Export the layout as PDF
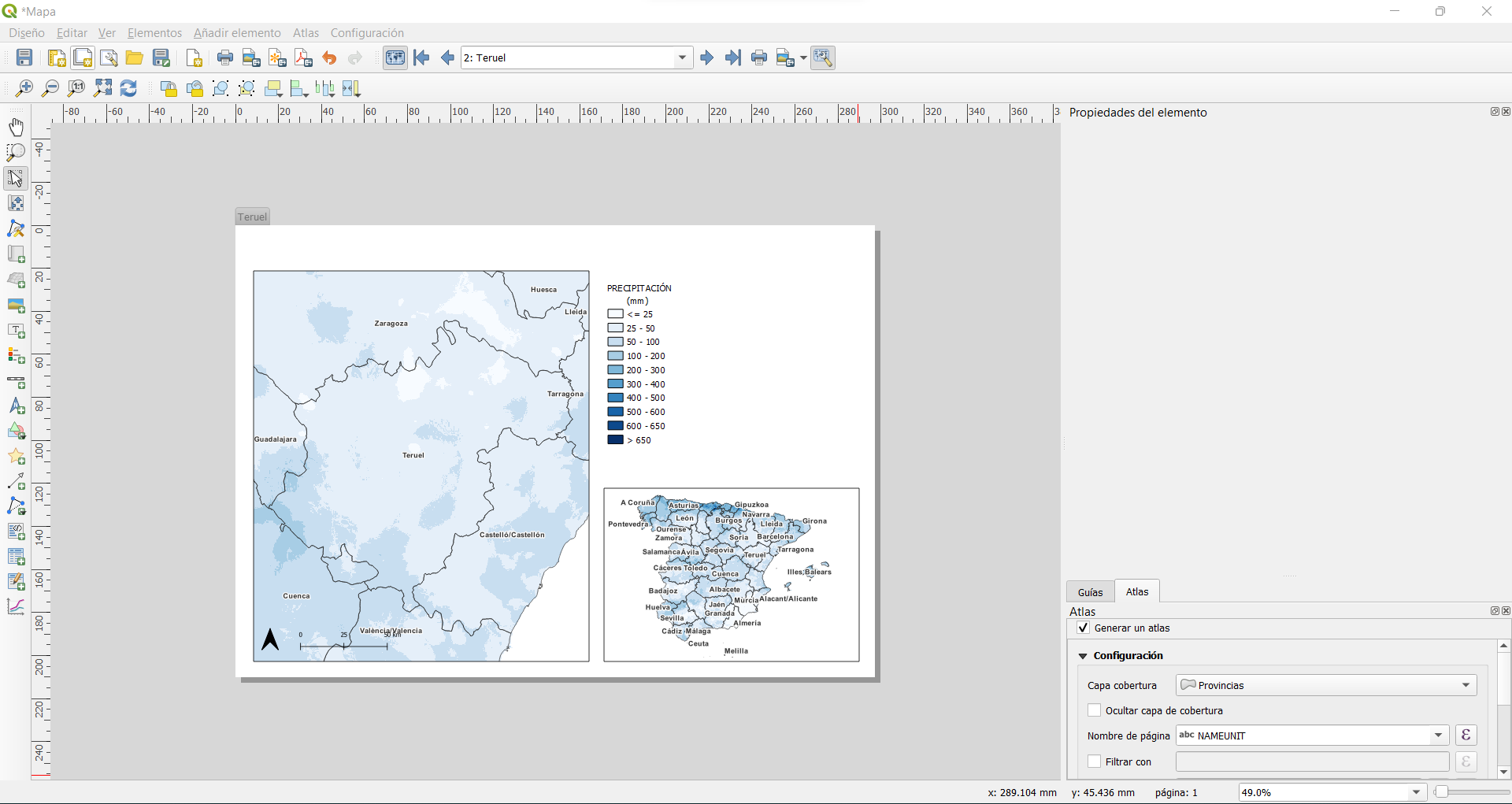 [x=302, y=57]
